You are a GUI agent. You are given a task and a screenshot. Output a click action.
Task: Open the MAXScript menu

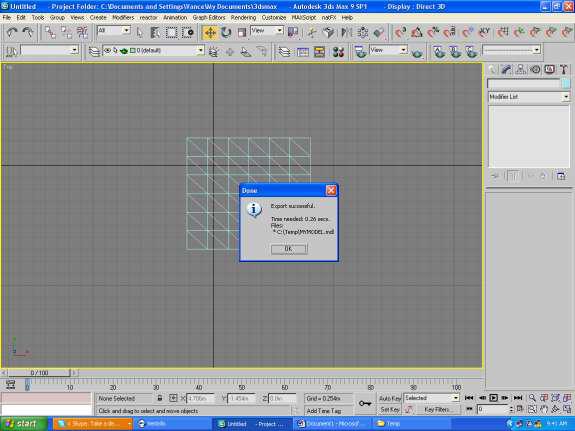tap(304, 17)
